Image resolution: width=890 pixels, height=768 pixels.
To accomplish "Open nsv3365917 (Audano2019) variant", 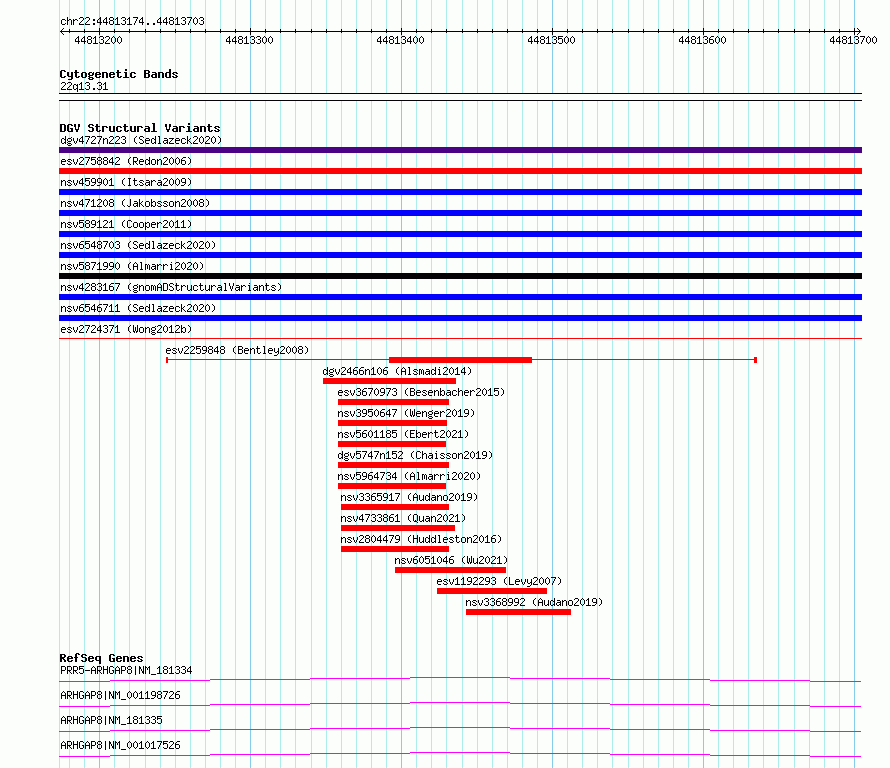I will (x=409, y=497).
